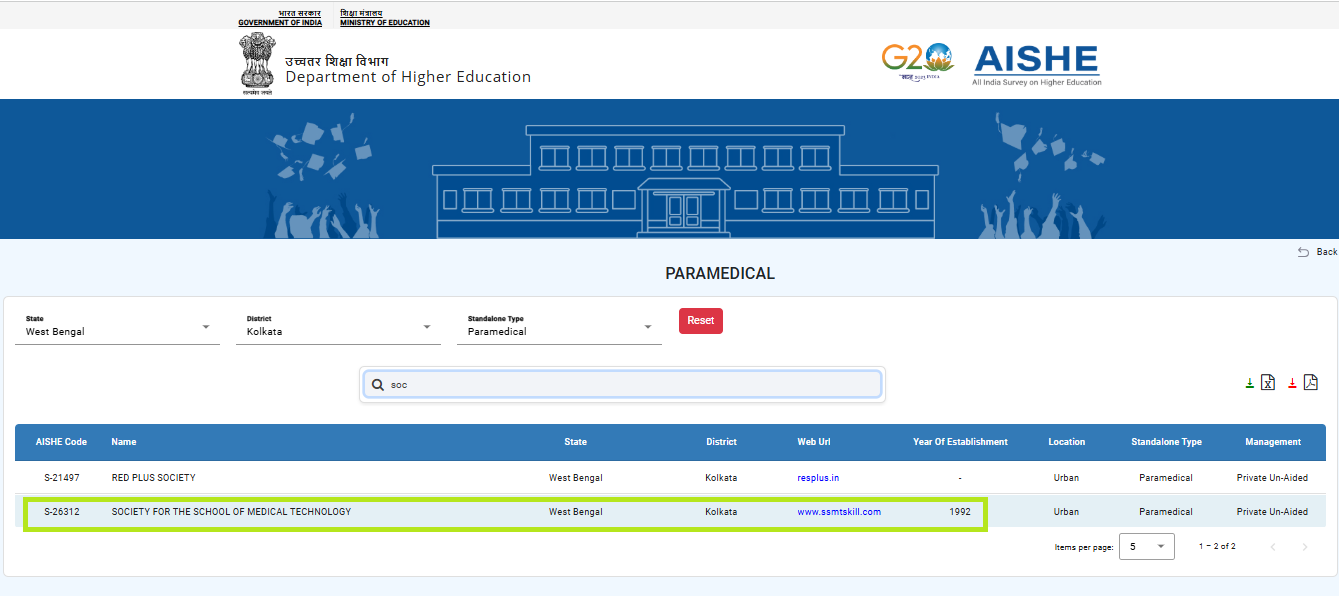Sort by the Name column header

[124, 442]
